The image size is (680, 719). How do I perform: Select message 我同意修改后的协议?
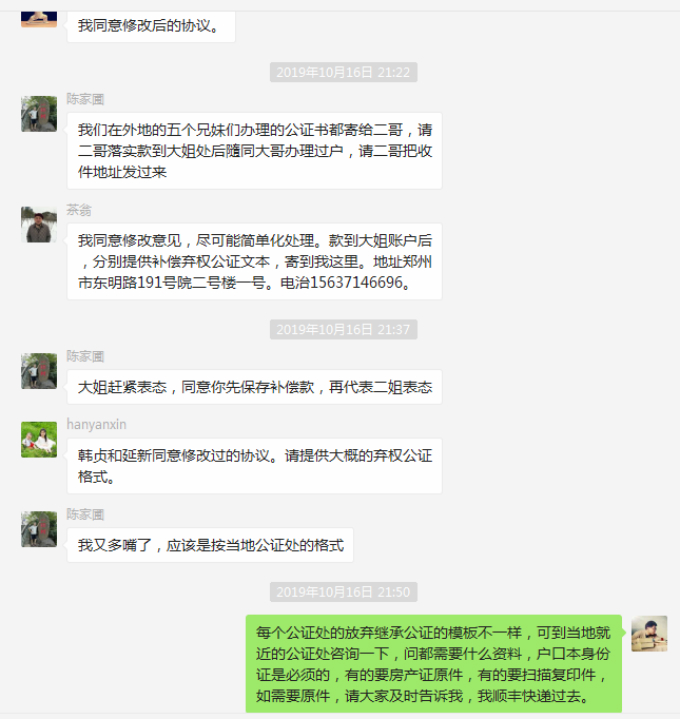[151, 26]
